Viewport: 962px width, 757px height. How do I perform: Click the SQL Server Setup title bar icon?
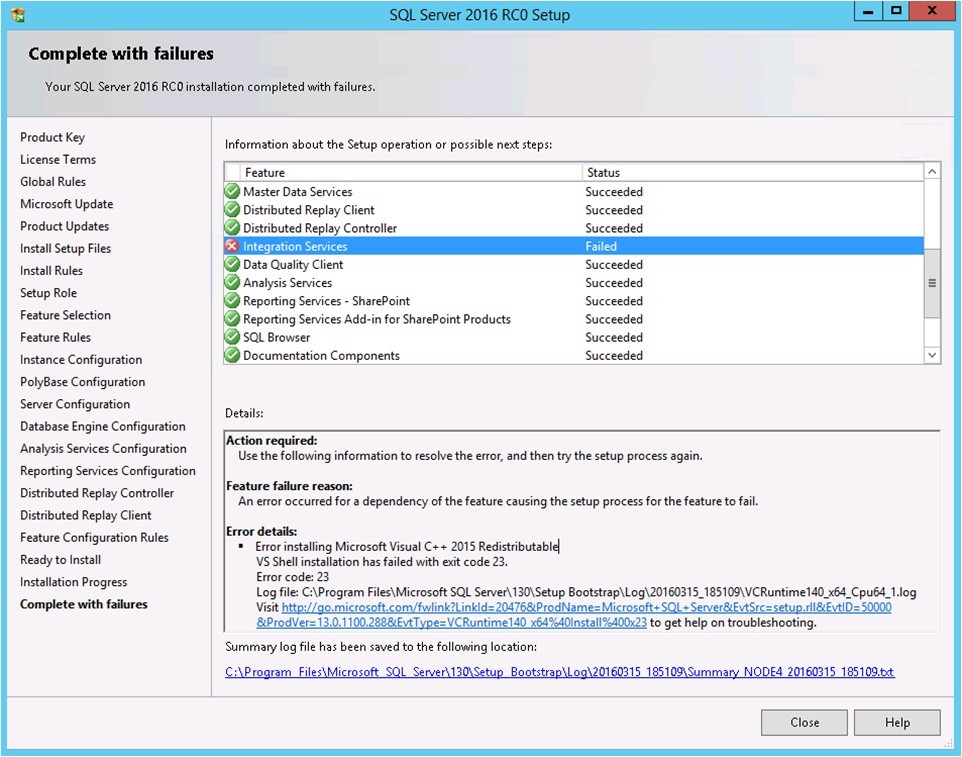pyautogui.click(x=18, y=14)
